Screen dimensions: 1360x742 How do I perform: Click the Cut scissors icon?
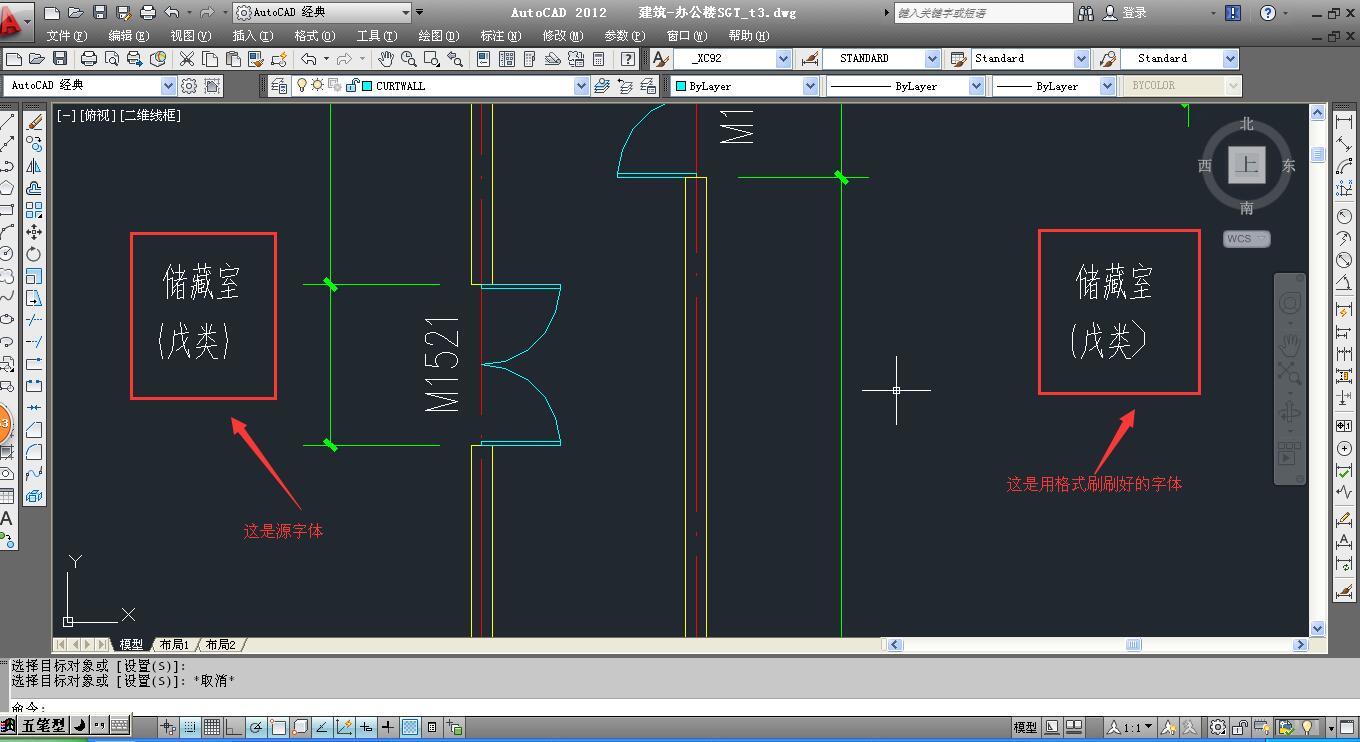(x=187, y=59)
